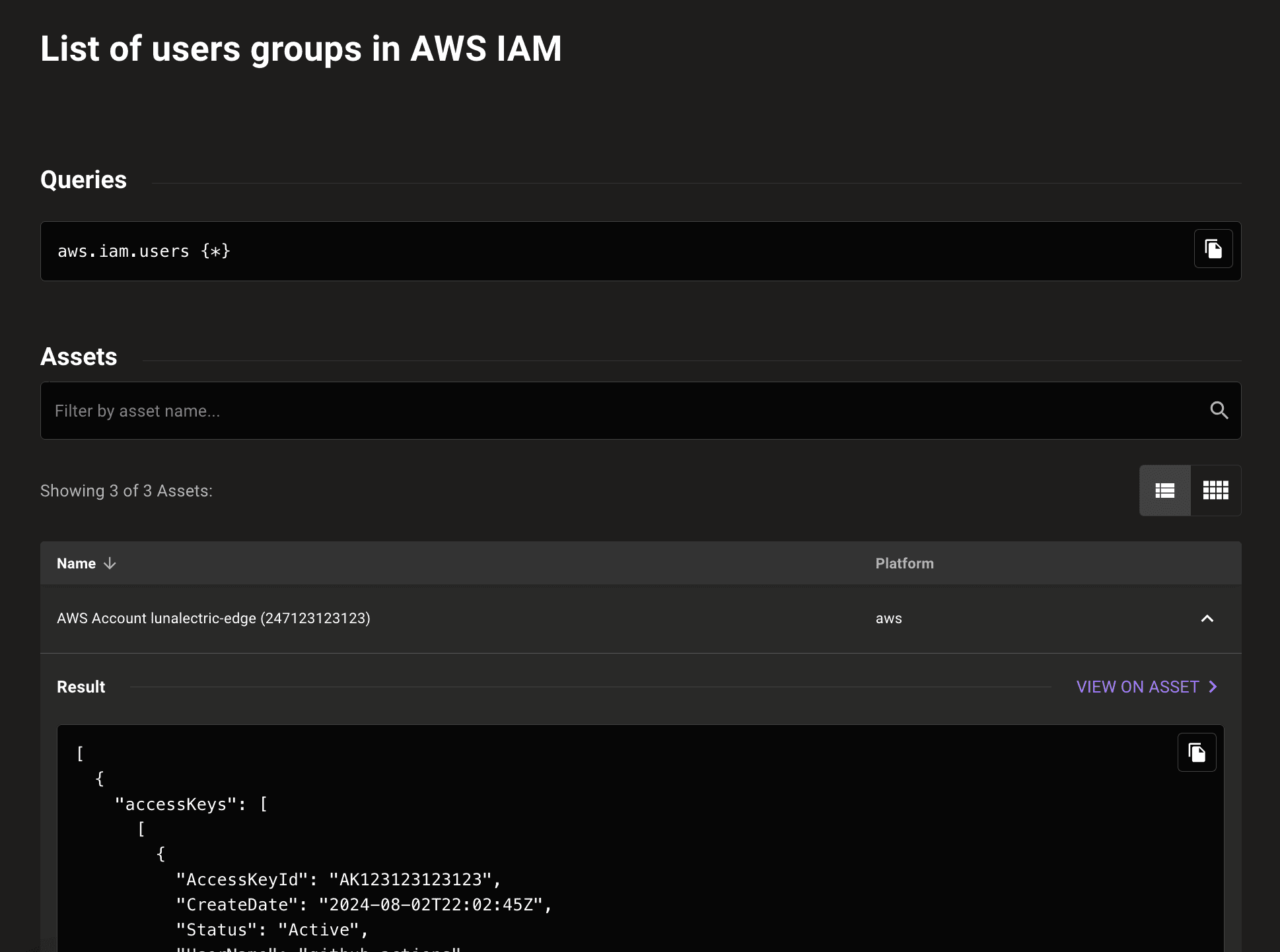Click the Assets section heading
The height and width of the screenshot is (952, 1280).
tap(79, 357)
